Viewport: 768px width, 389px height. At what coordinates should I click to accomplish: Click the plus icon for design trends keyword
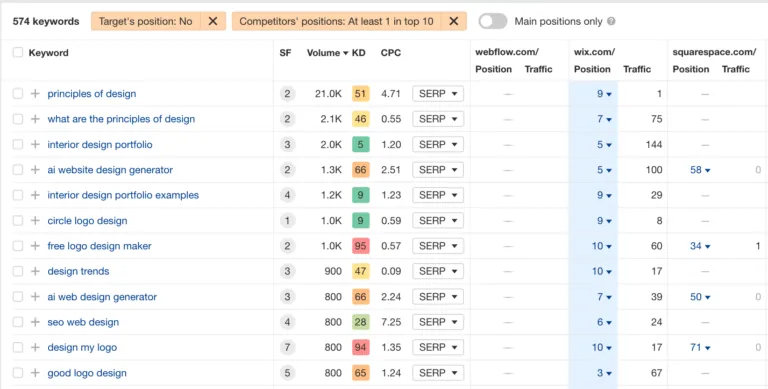click(x=35, y=271)
